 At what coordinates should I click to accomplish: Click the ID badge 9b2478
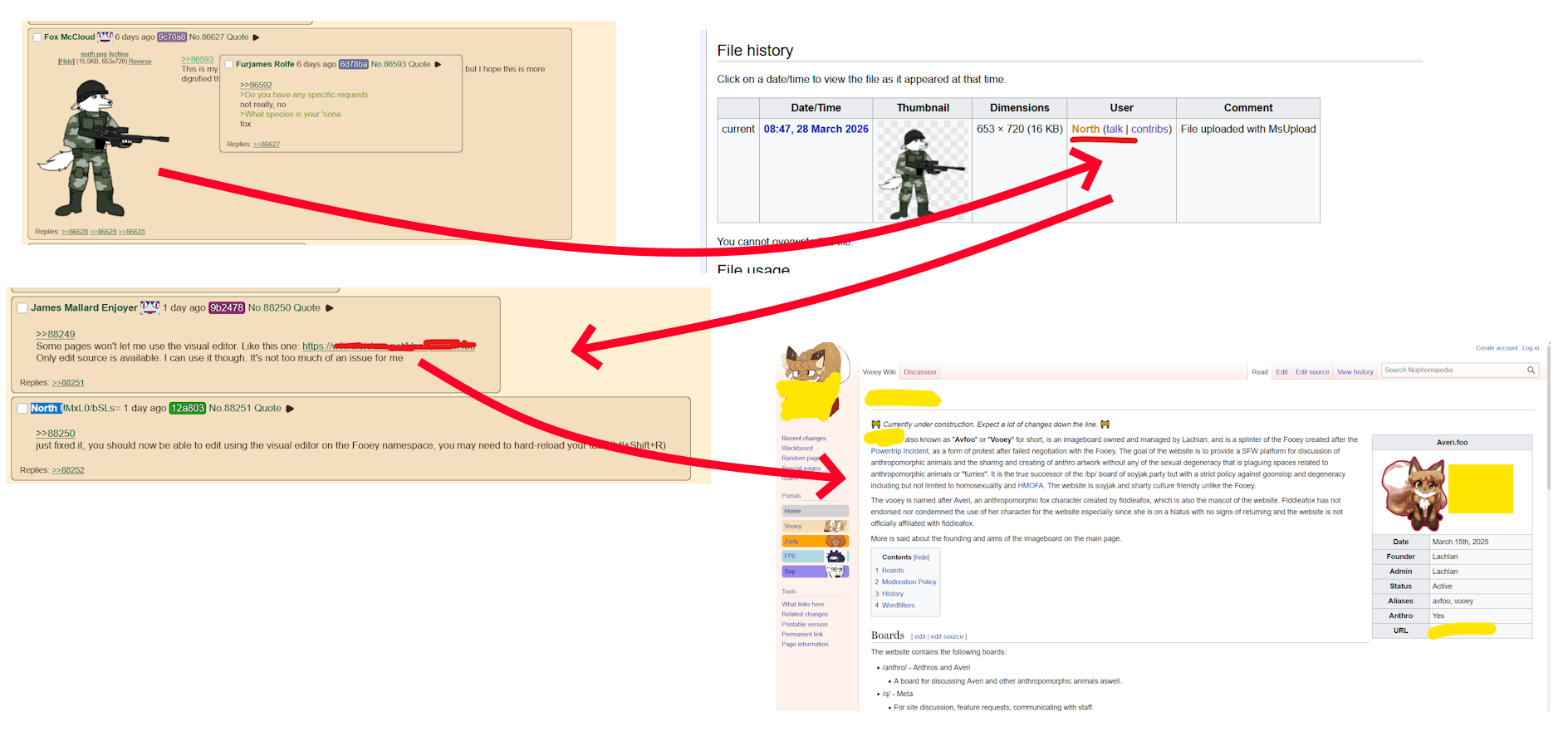click(227, 308)
